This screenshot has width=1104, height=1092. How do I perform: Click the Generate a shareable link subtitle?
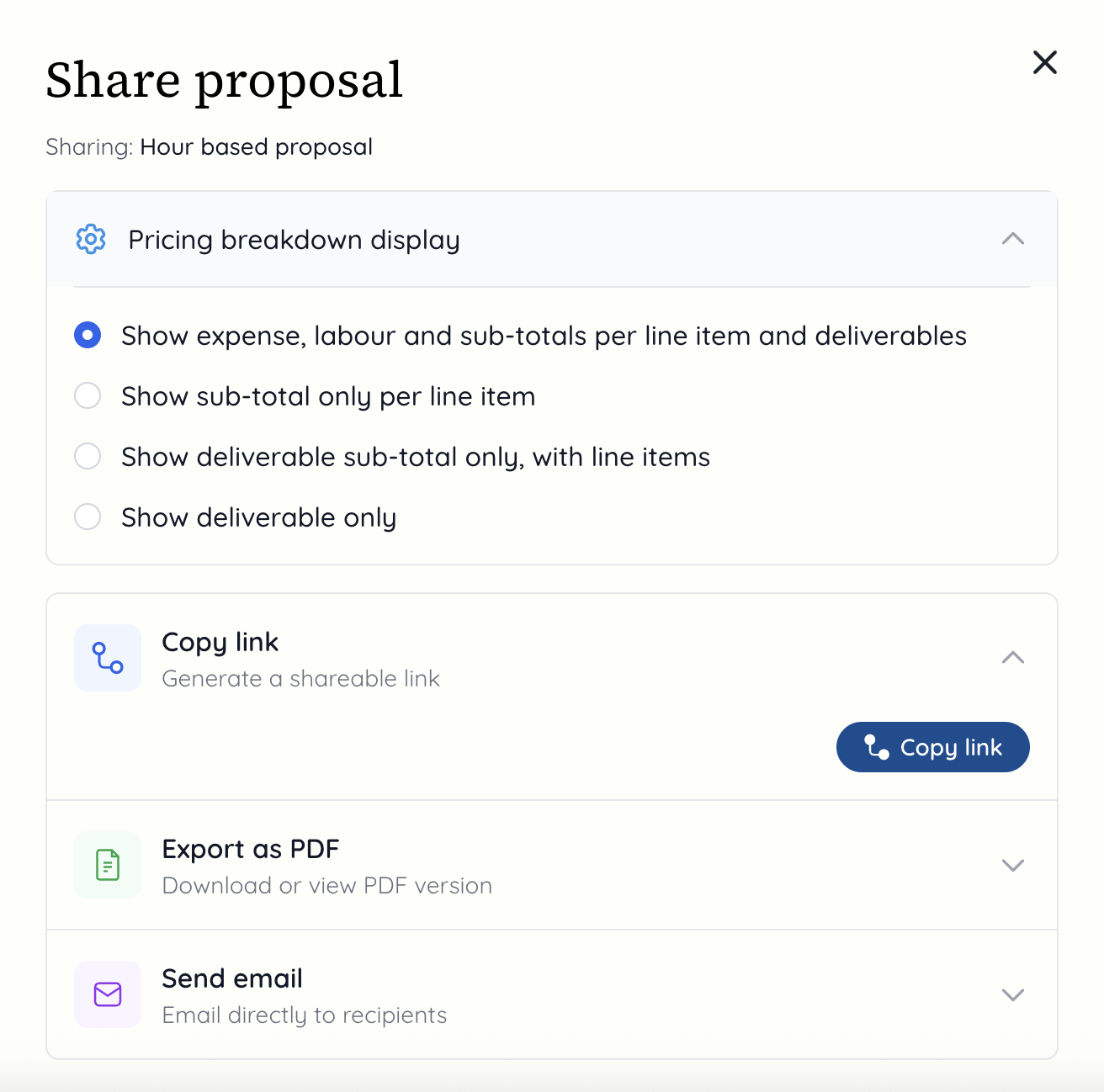(300, 678)
